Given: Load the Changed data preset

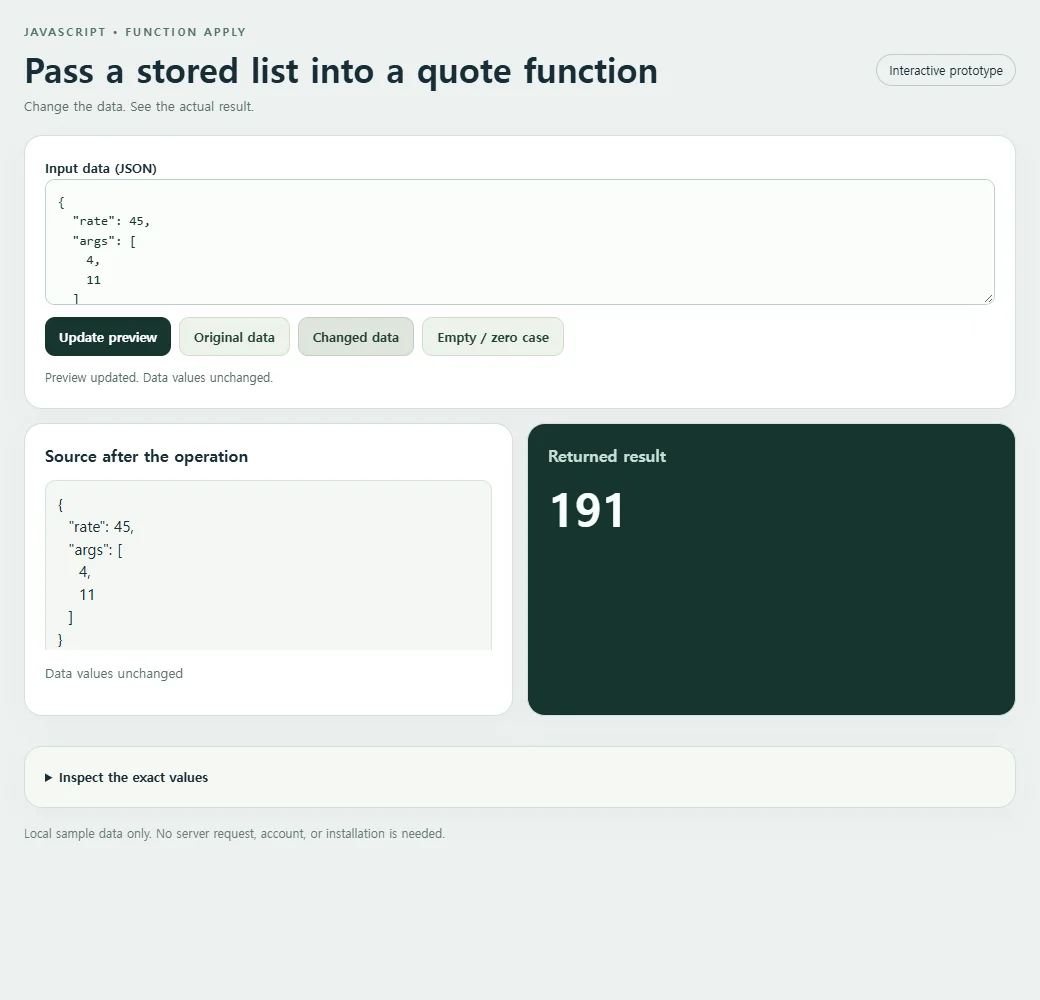Looking at the screenshot, I should pos(356,337).
